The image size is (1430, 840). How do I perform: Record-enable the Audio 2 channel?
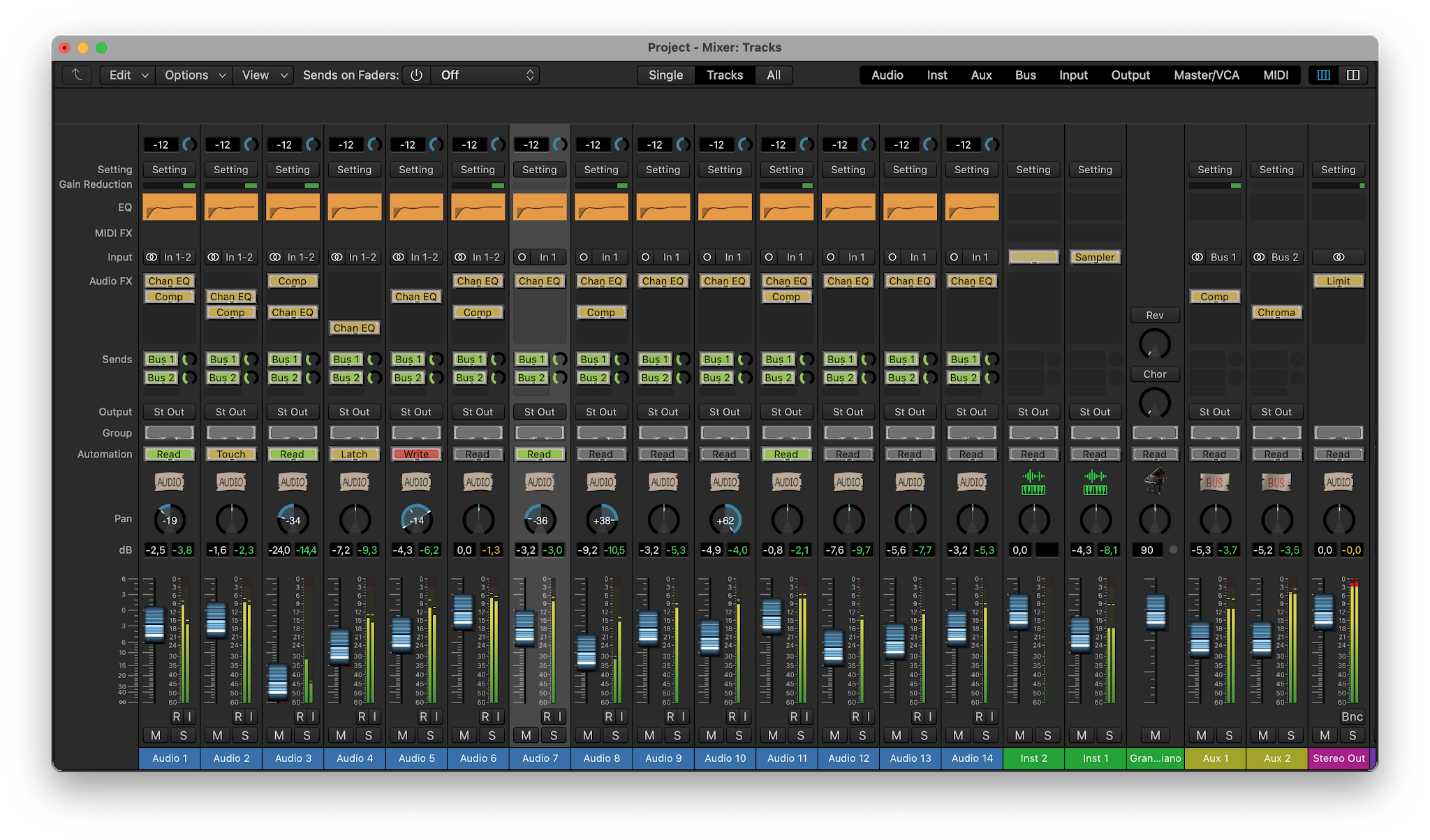pyautogui.click(x=238, y=716)
